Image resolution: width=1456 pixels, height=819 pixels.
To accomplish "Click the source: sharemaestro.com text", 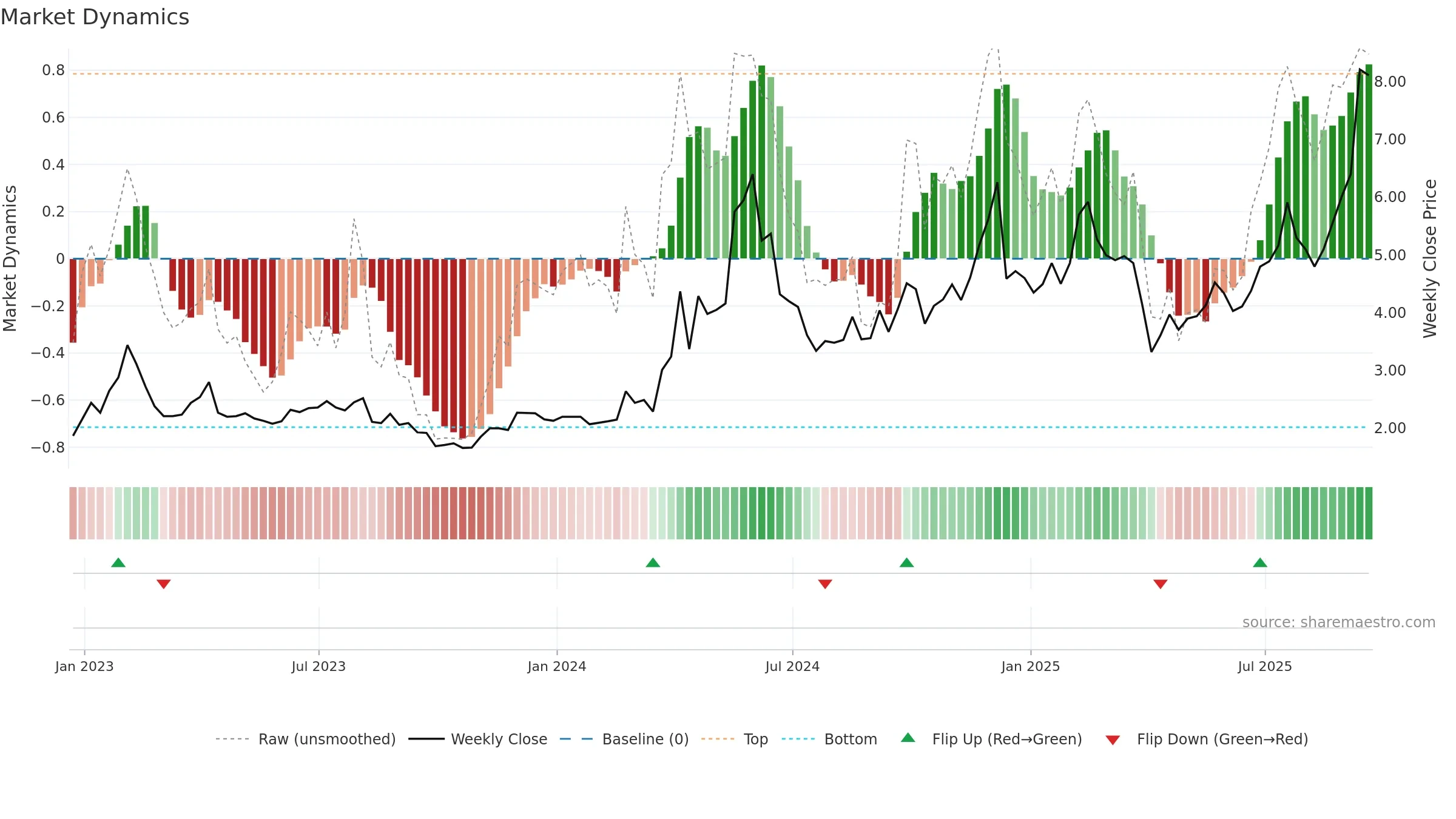I will click(x=1339, y=622).
